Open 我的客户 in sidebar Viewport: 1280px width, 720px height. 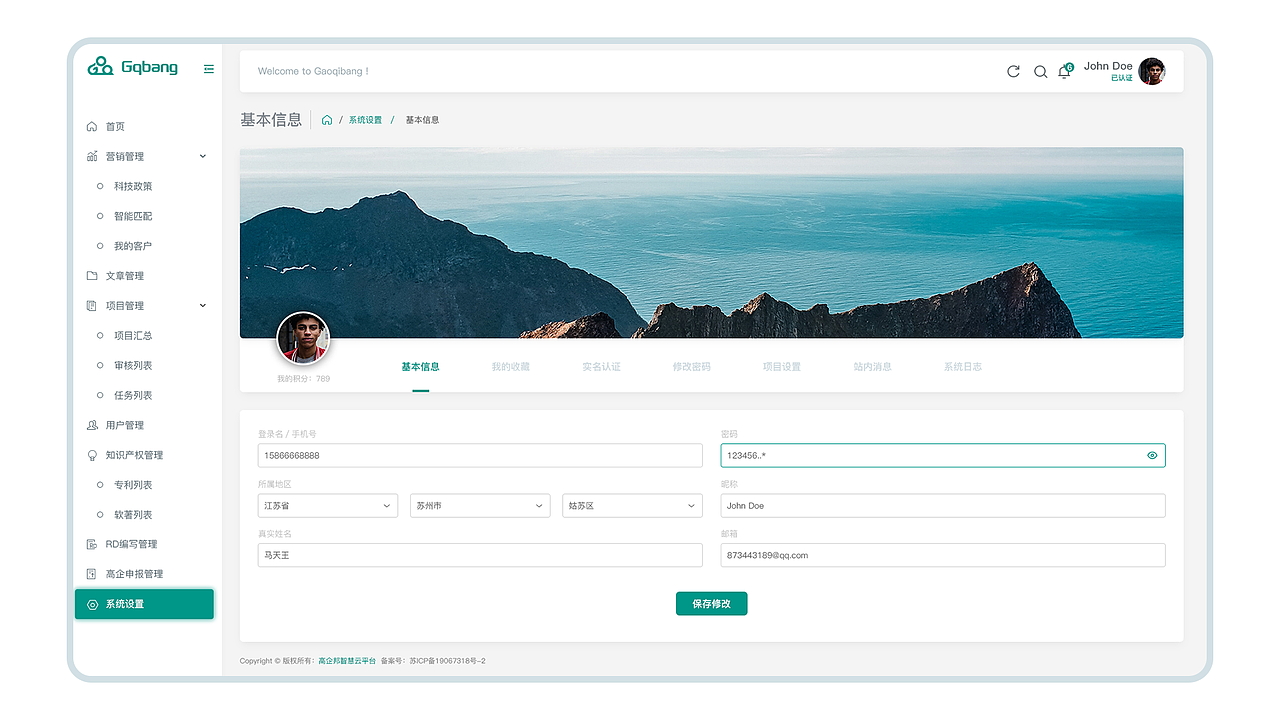coord(133,246)
